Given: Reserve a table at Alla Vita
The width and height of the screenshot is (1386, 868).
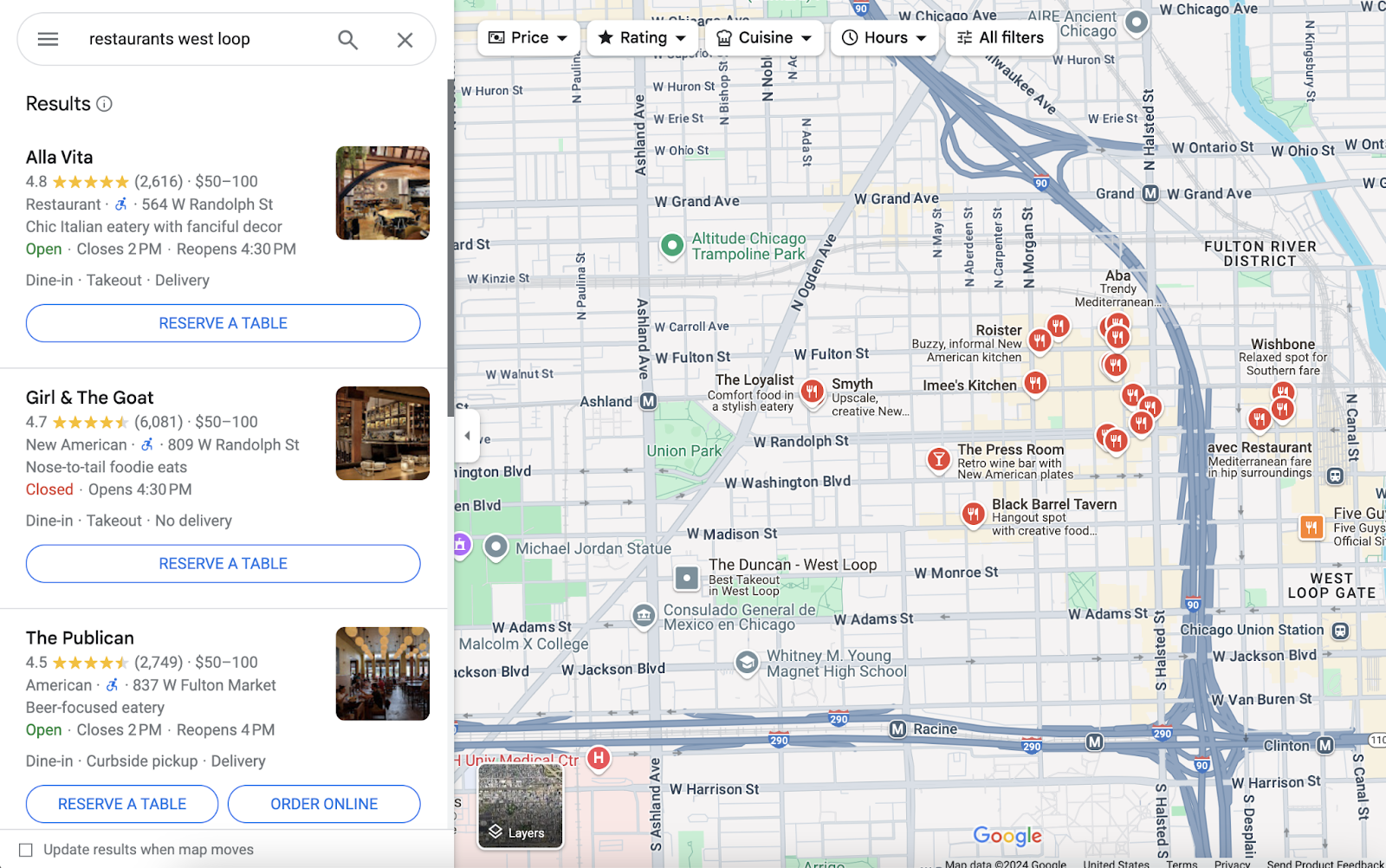Looking at the screenshot, I should click(223, 323).
